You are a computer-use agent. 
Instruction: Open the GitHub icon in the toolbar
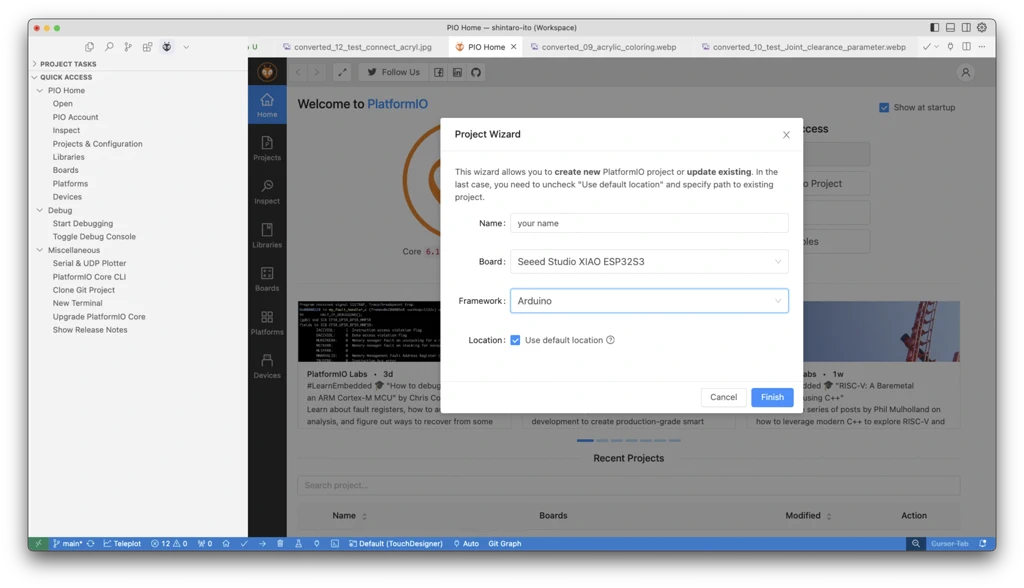click(x=476, y=73)
